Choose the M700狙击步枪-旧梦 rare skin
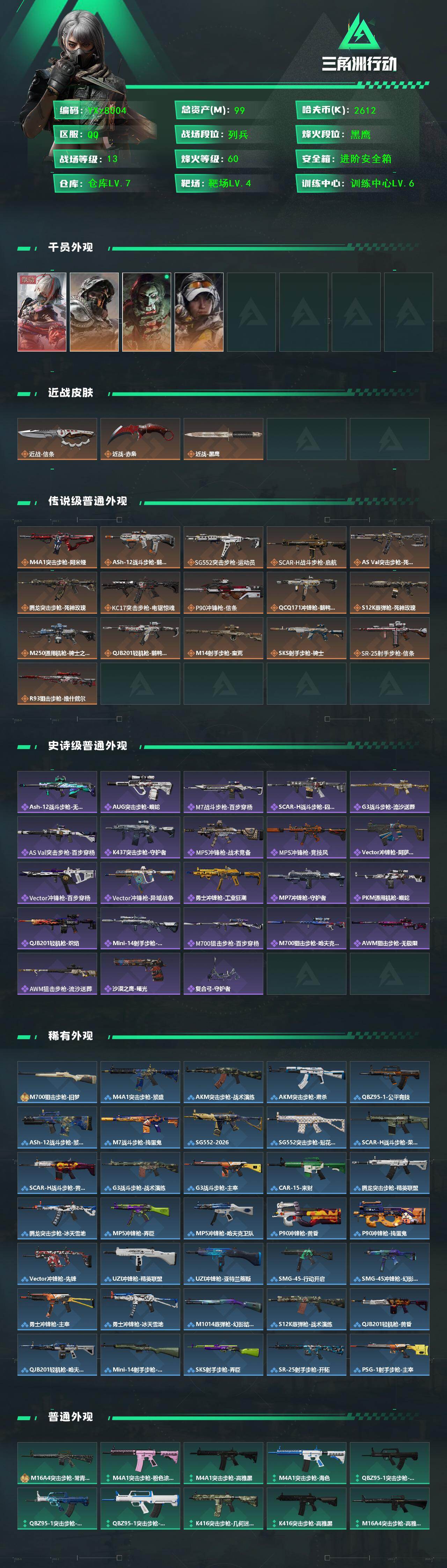447x1568 pixels. point(57,1082)
